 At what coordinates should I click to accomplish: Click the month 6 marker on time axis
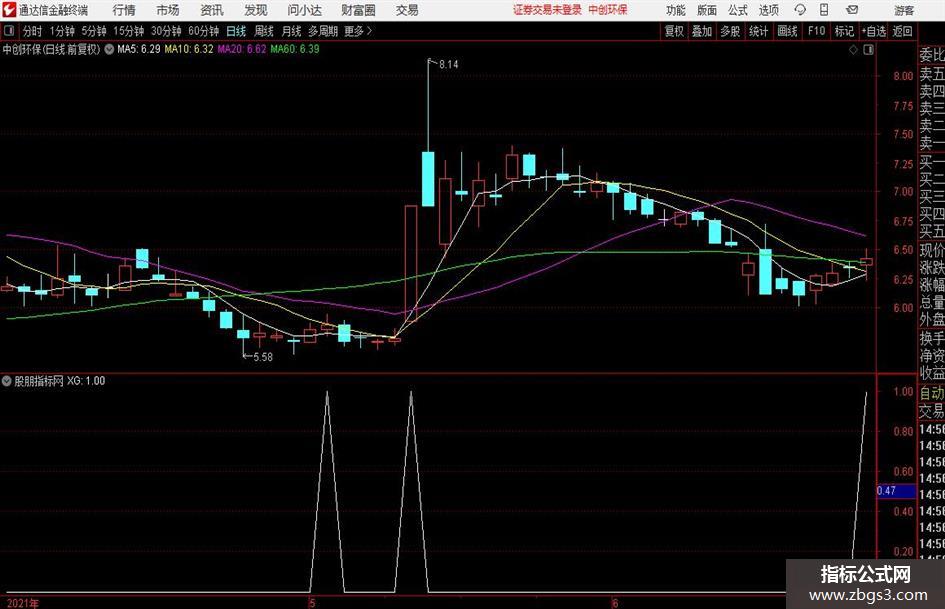pyautogui.click(x=615, y=603)
